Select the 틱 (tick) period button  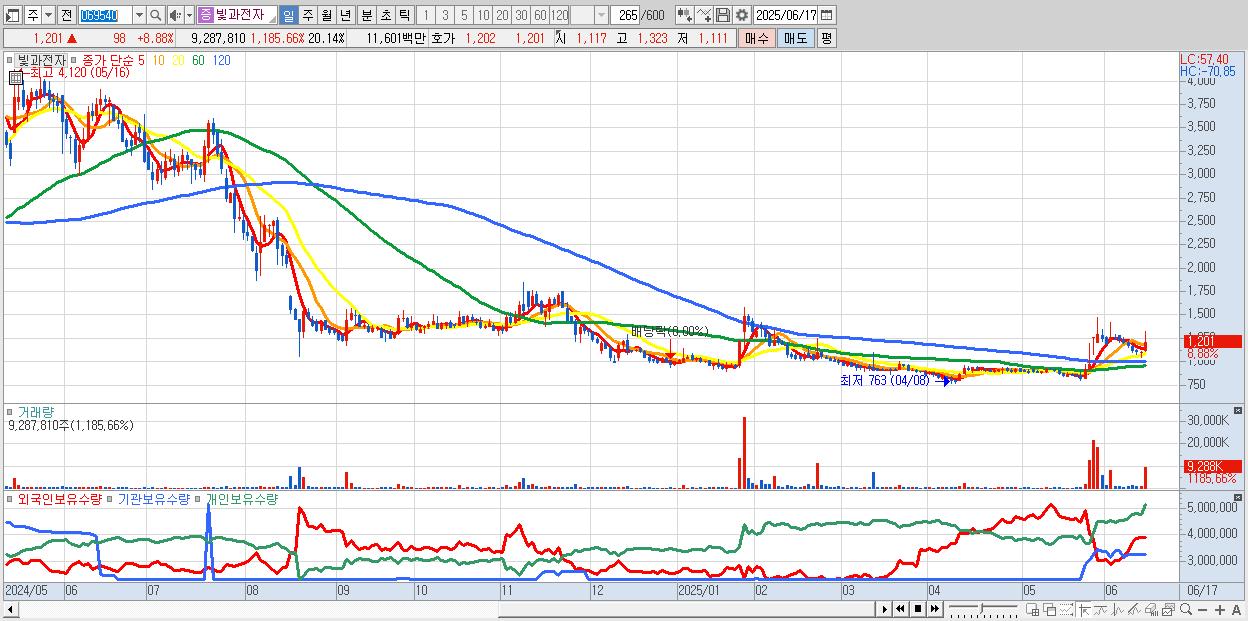(404, 15)
